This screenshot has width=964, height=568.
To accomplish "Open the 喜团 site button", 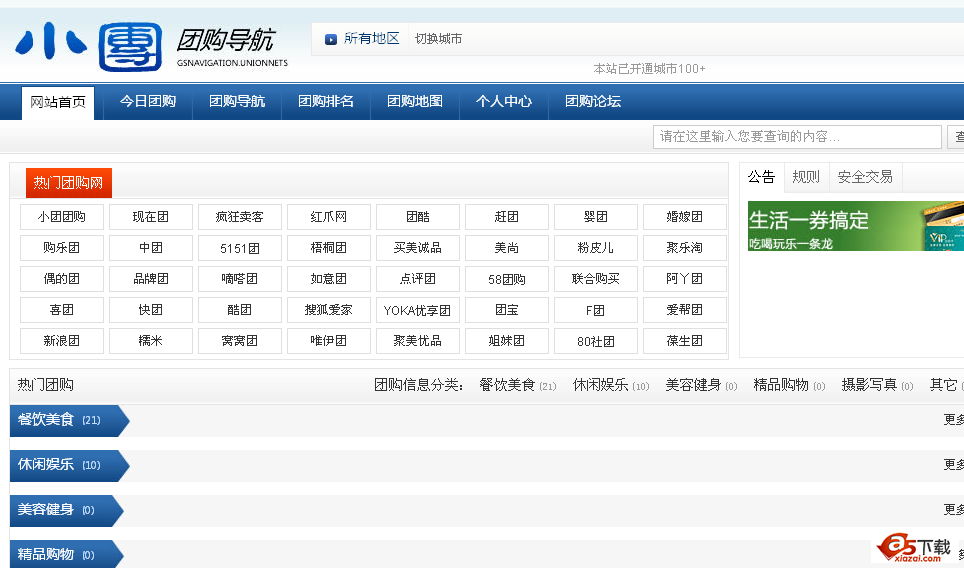I will point(61,310).
